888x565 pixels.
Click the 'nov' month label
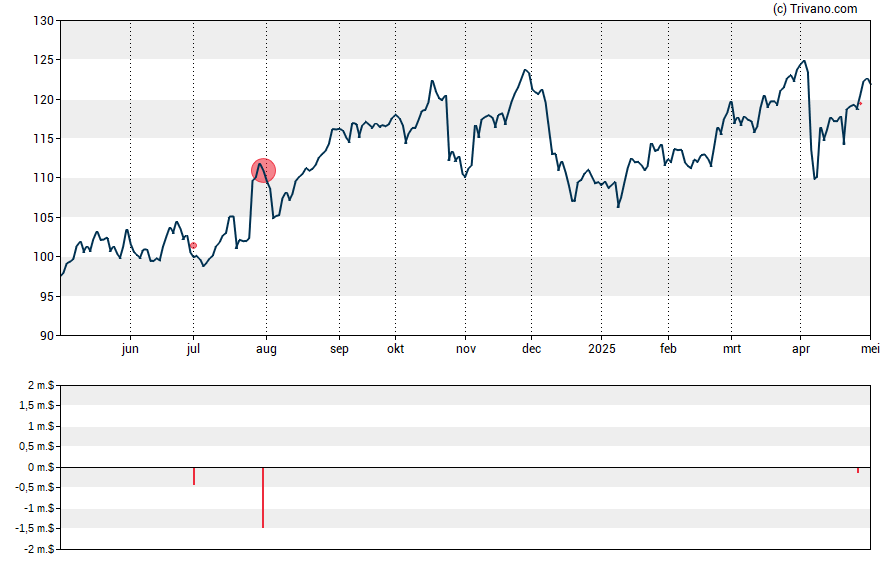pyautogui.click(x=466, y=349)
